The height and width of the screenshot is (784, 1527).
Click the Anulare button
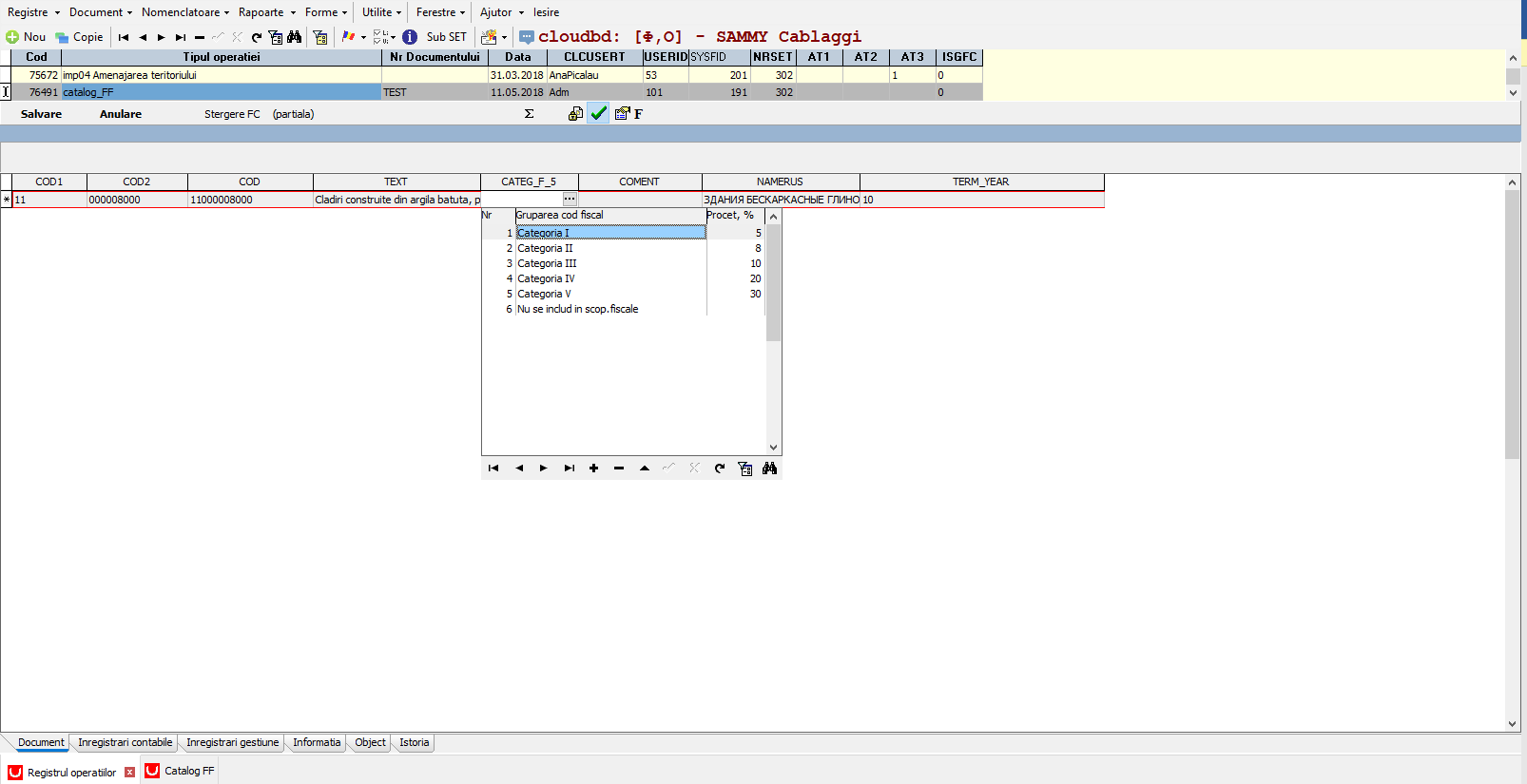[x=121, y=114]
